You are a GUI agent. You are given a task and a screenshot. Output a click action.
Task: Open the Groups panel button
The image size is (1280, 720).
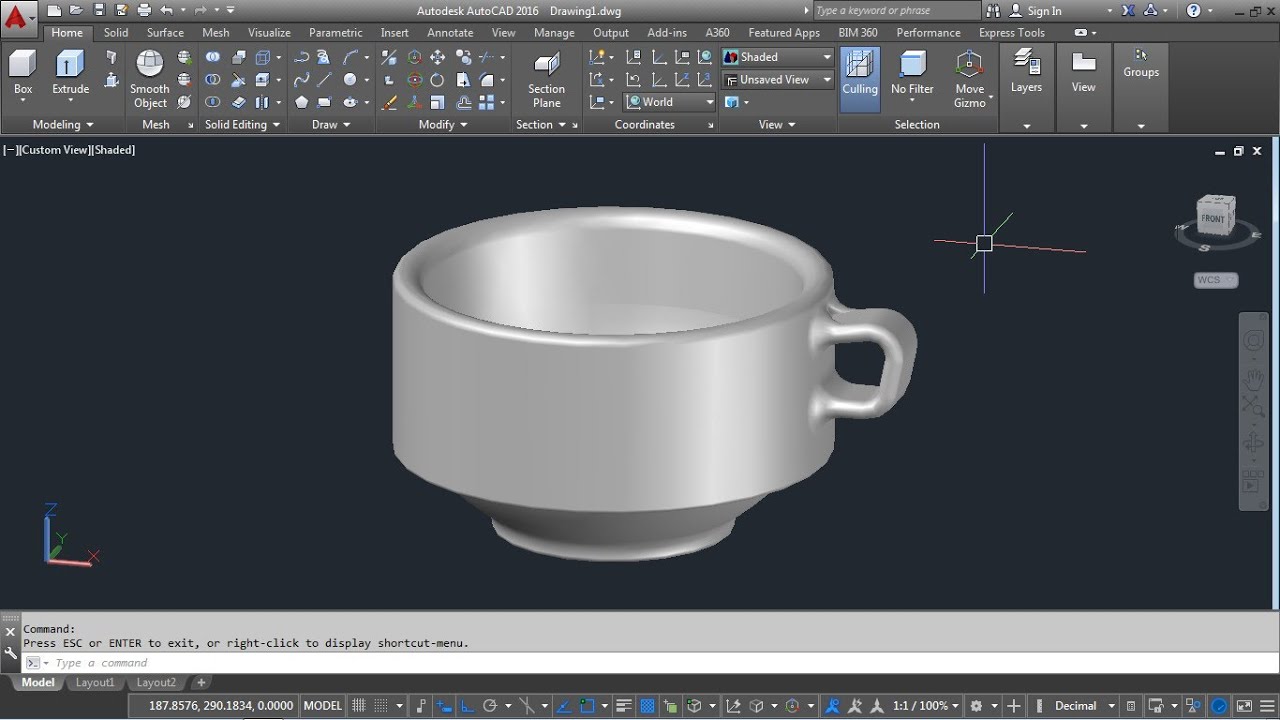click(1141, 64)
